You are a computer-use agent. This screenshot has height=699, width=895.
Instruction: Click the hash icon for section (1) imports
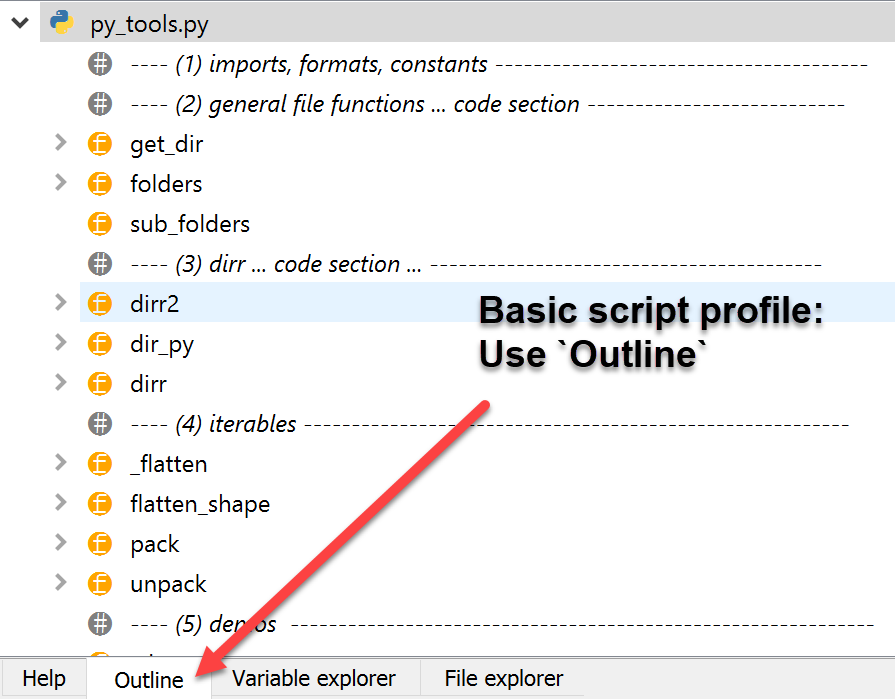[100, 64]
